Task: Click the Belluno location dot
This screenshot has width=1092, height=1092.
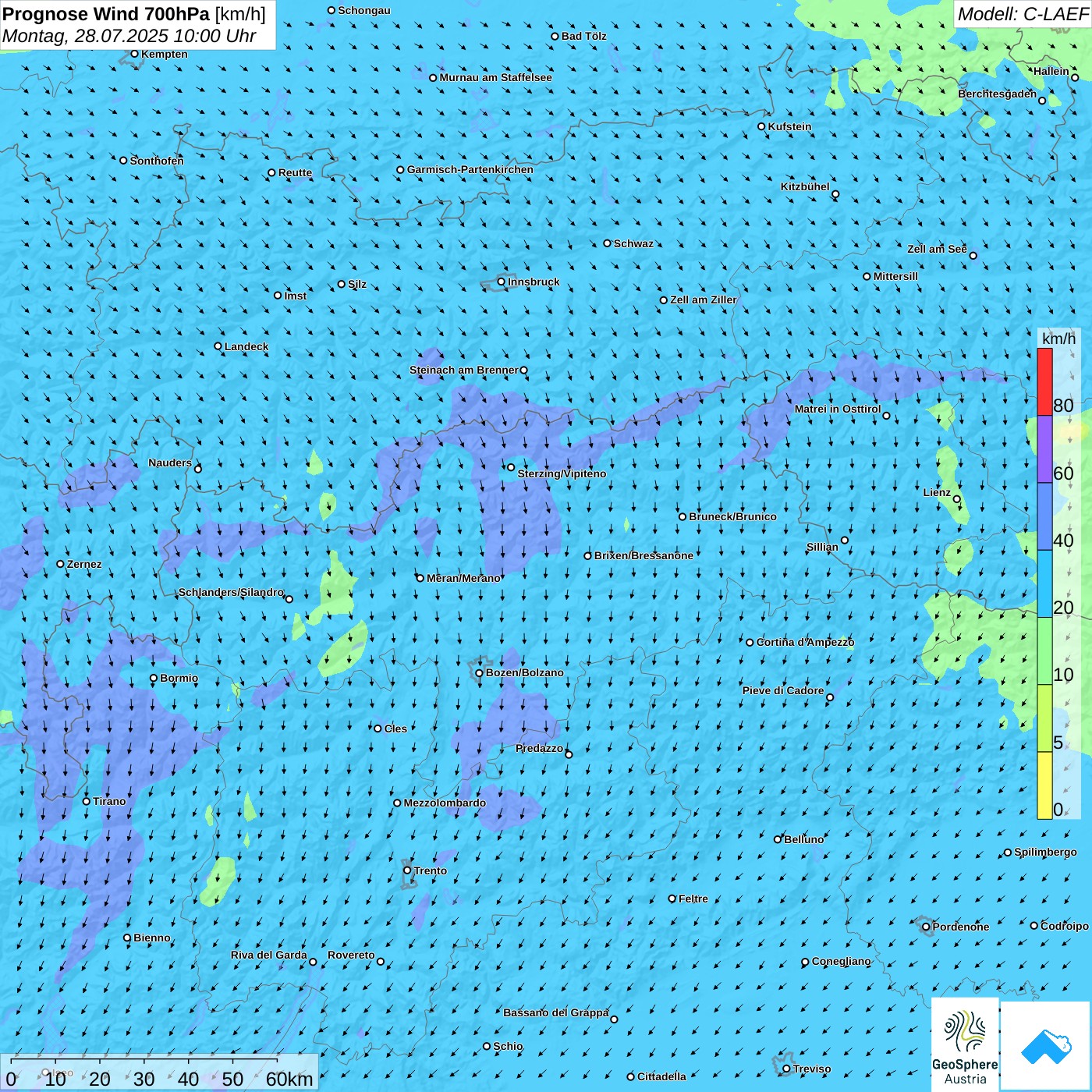Action: click(x=778, y=839)
